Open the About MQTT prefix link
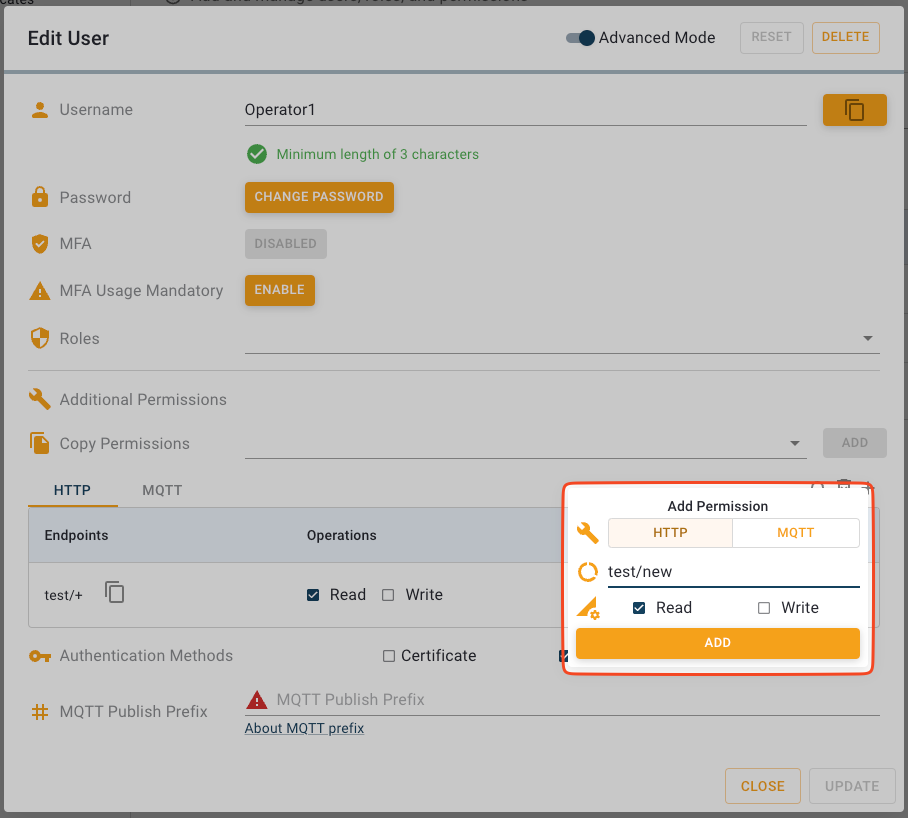 pyautogui.click(x=303, y=728)
